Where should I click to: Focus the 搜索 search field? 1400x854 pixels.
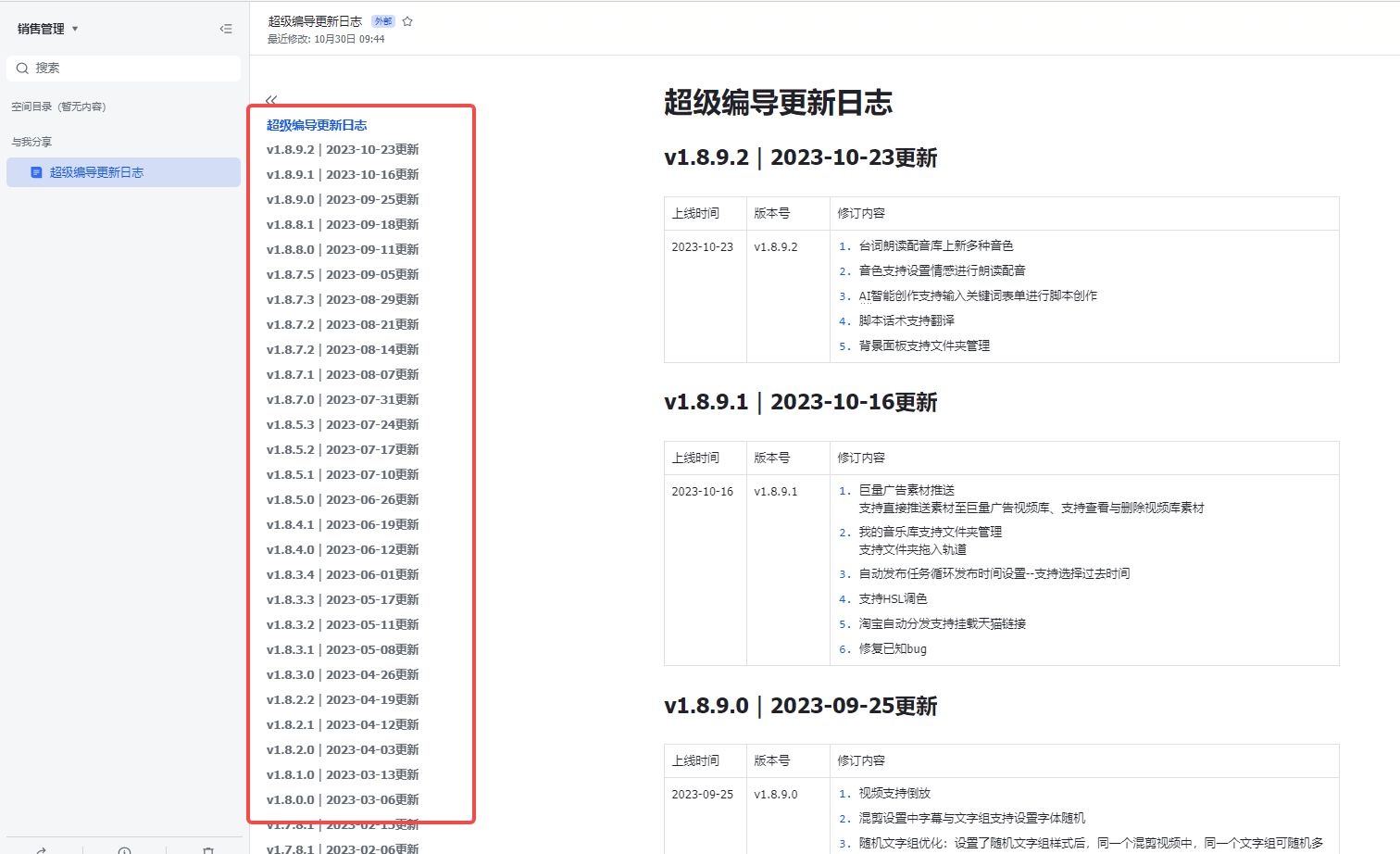point(123,68)
